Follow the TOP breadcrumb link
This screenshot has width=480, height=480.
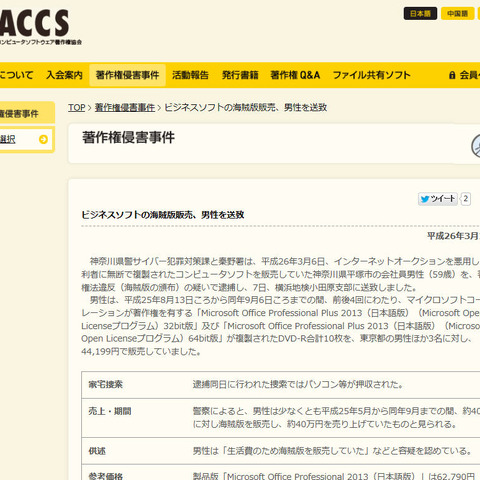pos(77,108)
